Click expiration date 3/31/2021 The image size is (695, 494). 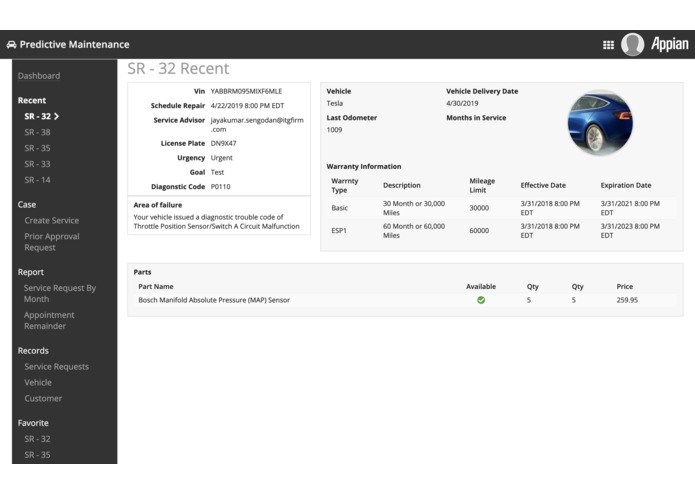tap(630, 208)
